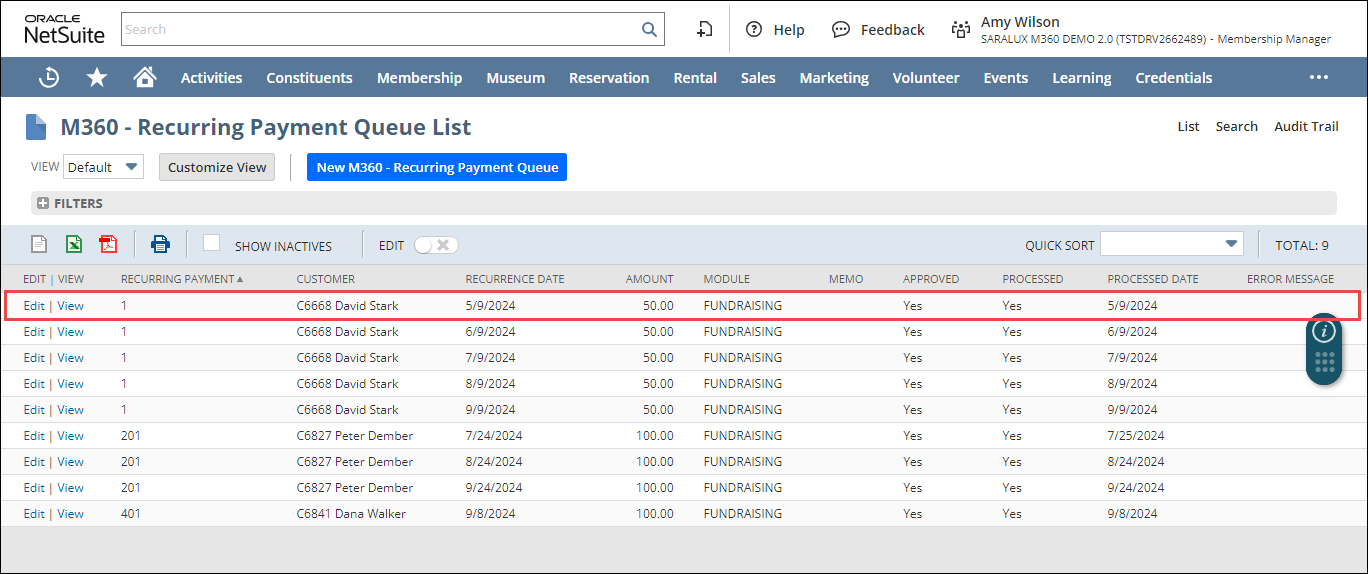The height and width of the screenshot is (574, 1368).
Task: Expand the Filters section
Action: 43,203
